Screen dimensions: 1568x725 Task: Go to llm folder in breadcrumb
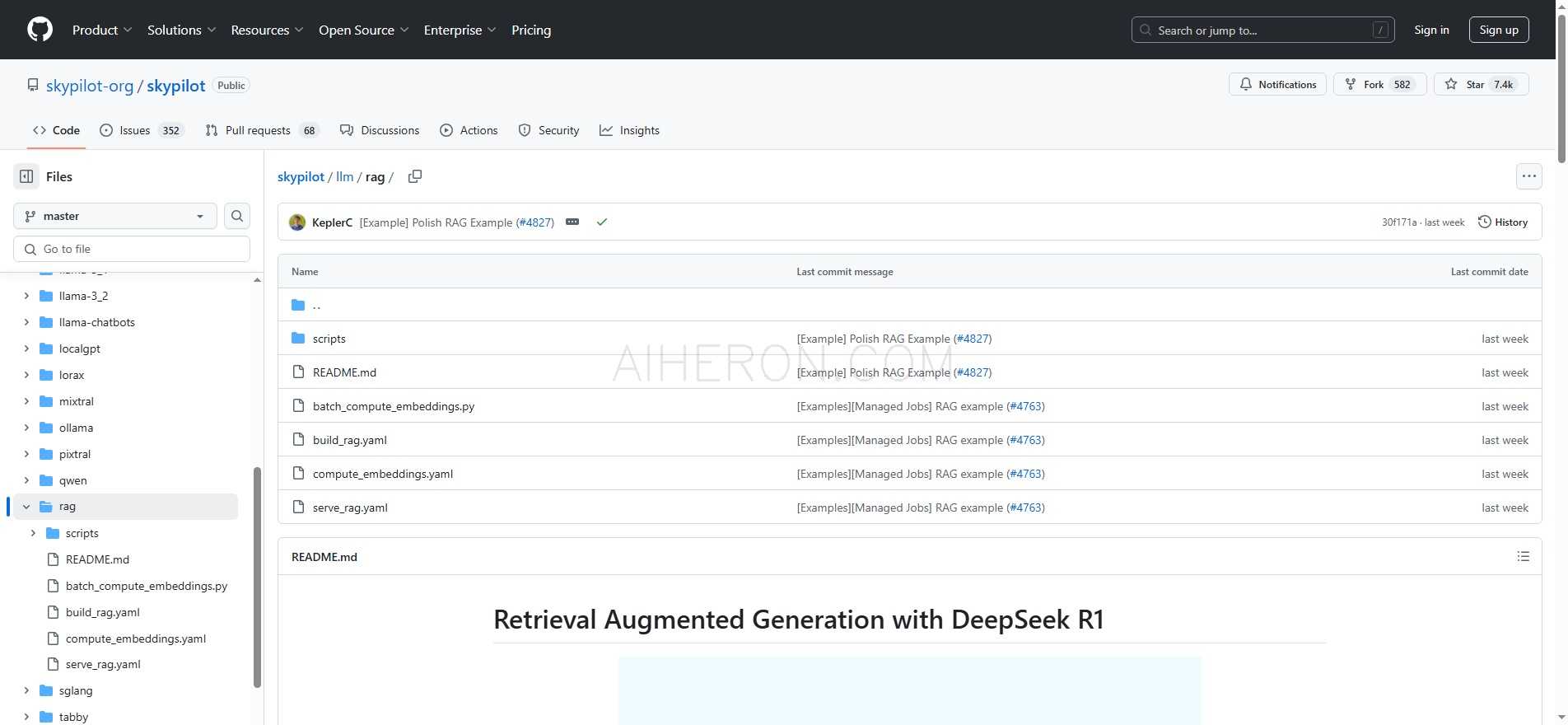pyautogui.click(x=344, y=176)
